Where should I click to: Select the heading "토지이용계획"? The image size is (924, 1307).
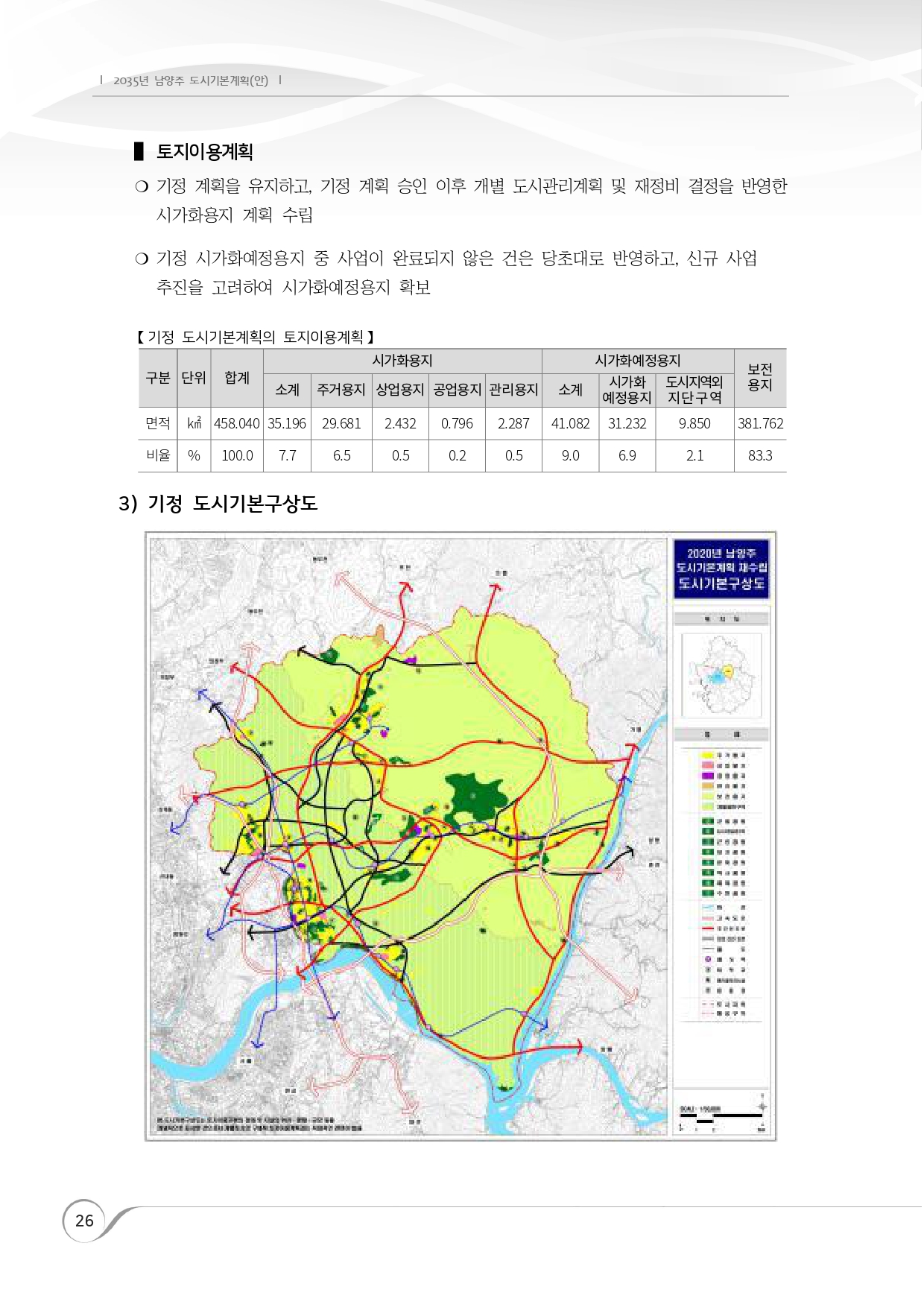[204, 152]
